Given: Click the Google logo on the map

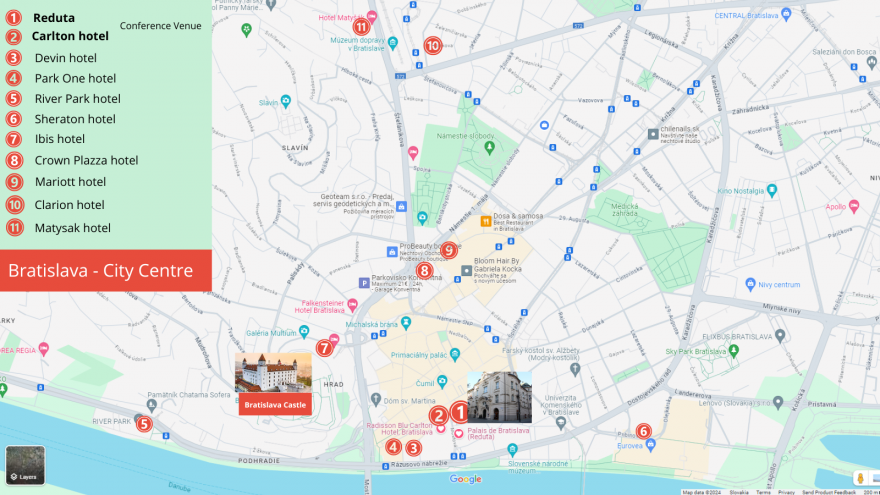Looking at the screenshot, I should tap(465, 480).
